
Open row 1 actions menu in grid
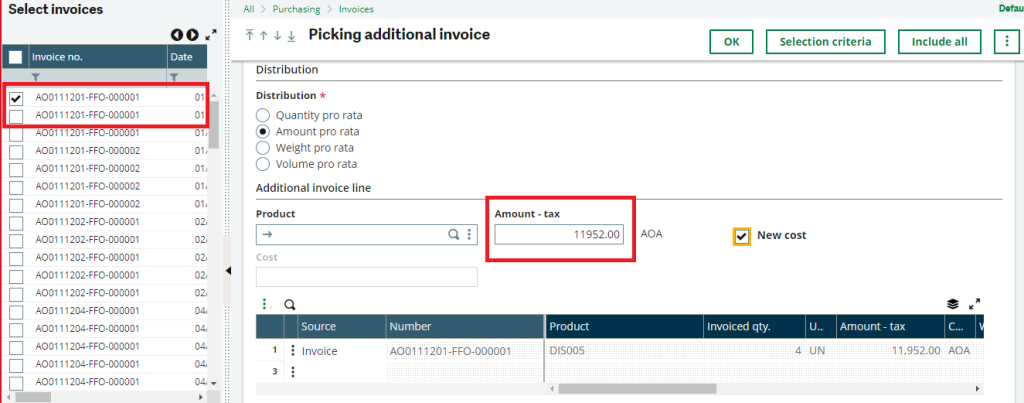(293, 351)
